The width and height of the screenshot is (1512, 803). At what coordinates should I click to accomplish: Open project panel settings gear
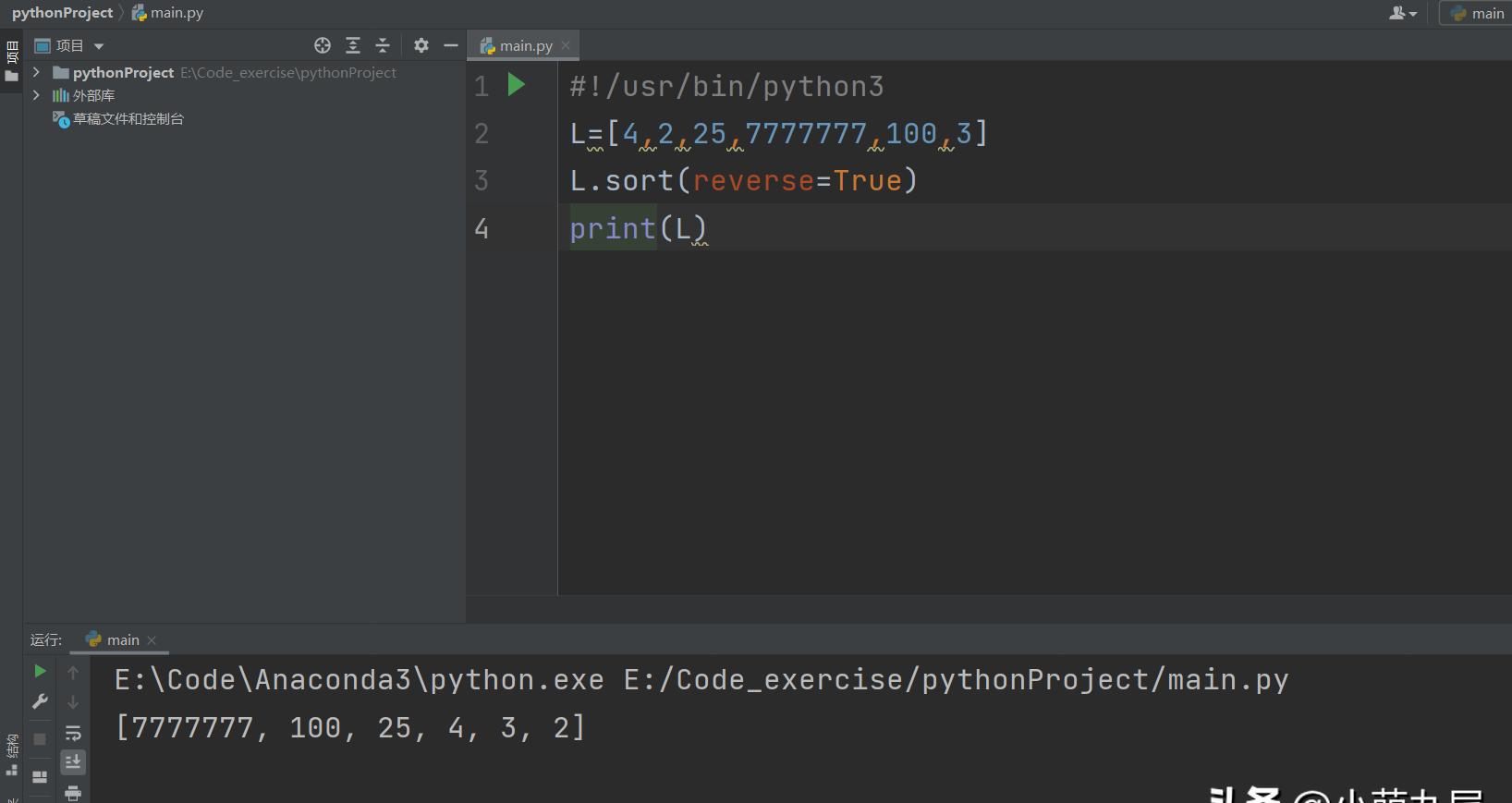421,45
